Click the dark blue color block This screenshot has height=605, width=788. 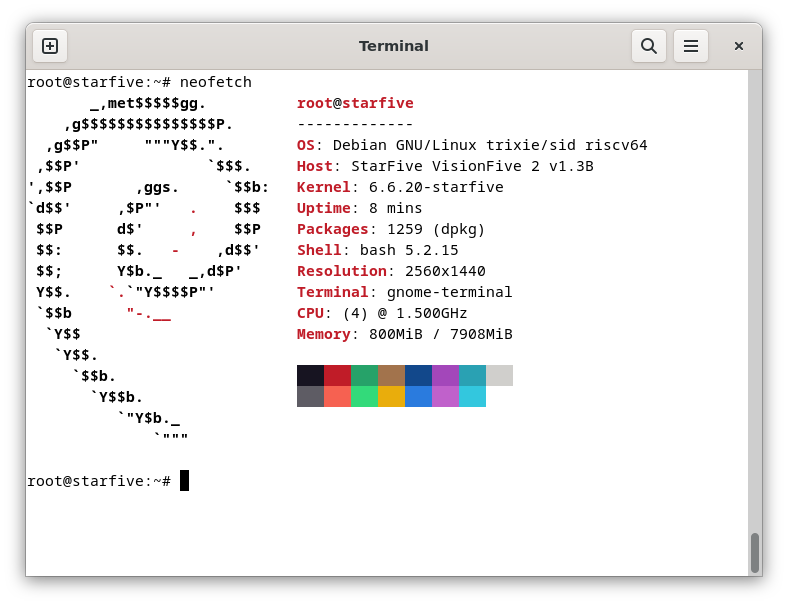419,375
